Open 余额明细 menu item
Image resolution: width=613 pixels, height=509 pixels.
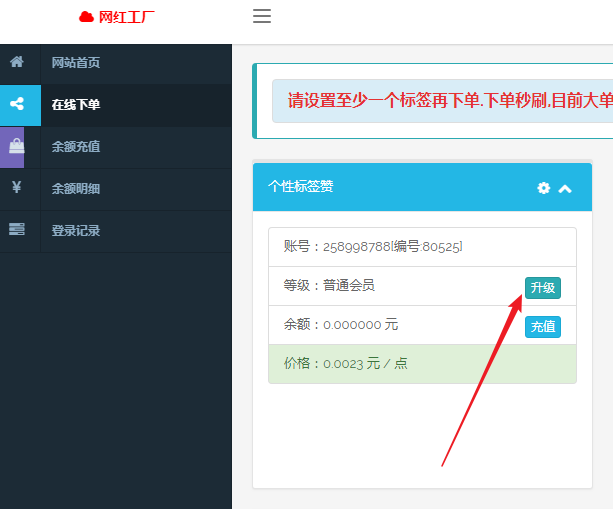pos(76,189)
